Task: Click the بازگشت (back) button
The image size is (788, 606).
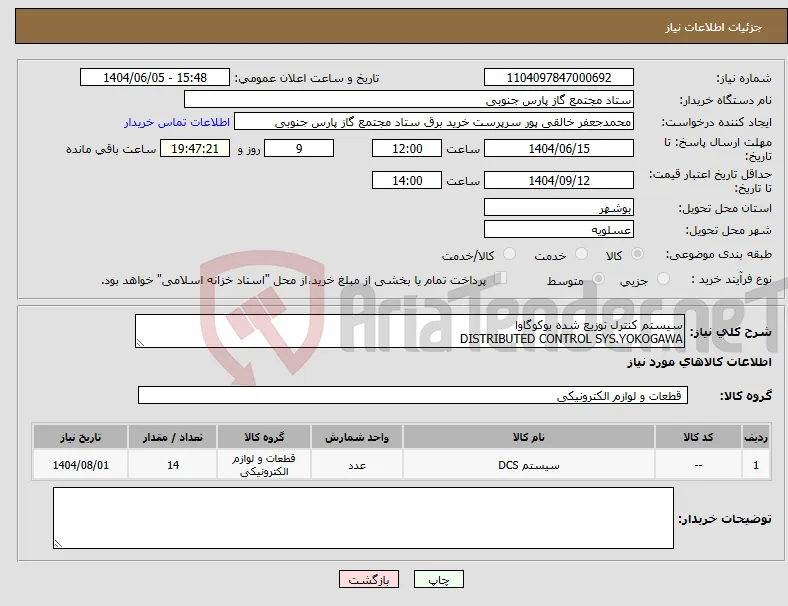Action: click(x=369, y=579)
